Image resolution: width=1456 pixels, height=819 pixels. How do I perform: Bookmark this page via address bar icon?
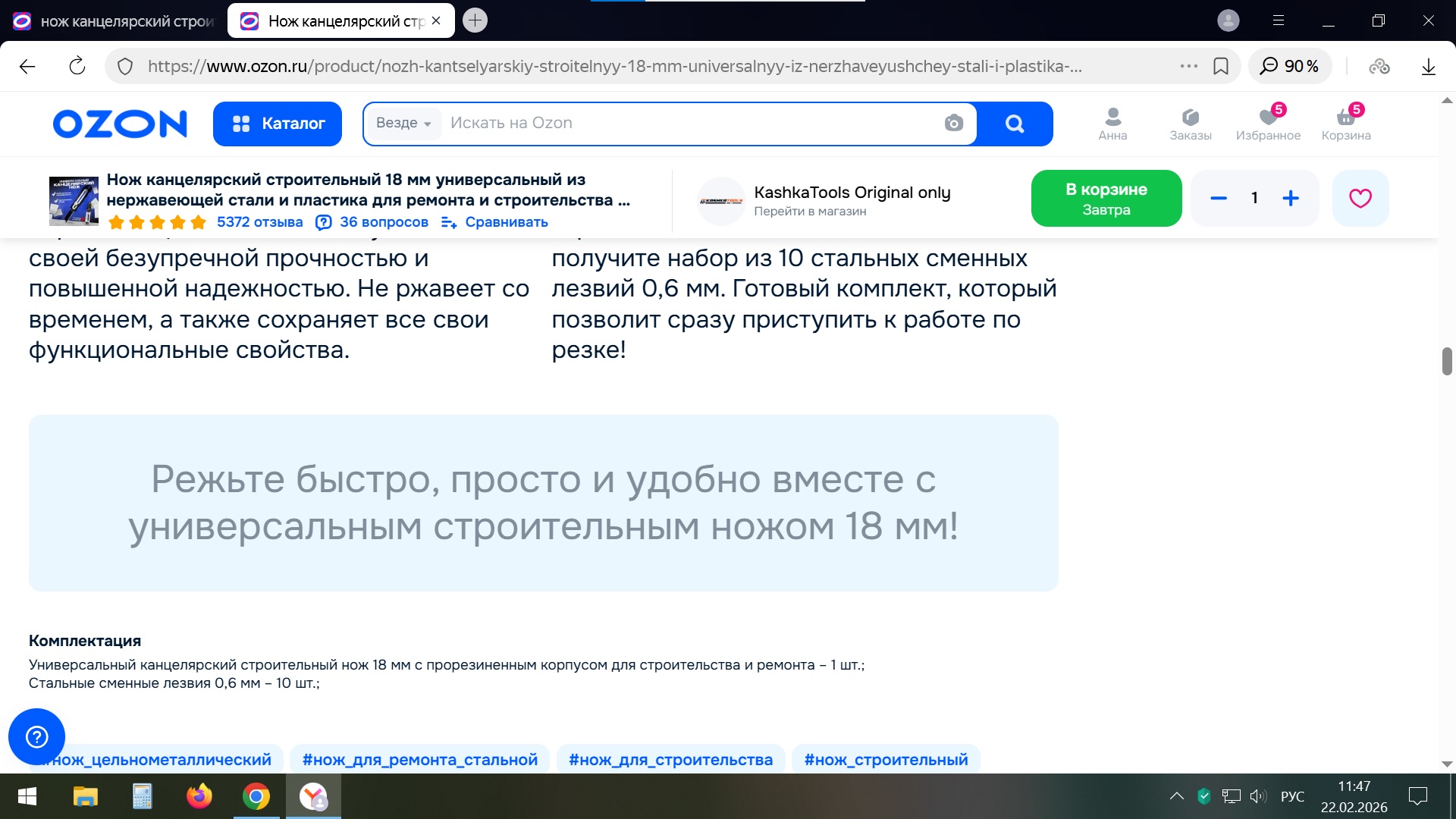point(1221,67)
